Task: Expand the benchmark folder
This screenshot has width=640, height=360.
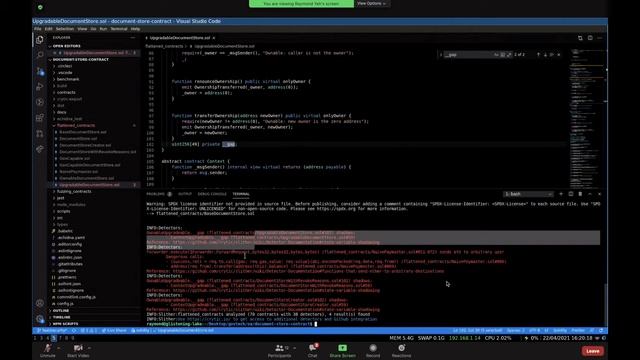Action: (68, 79)
